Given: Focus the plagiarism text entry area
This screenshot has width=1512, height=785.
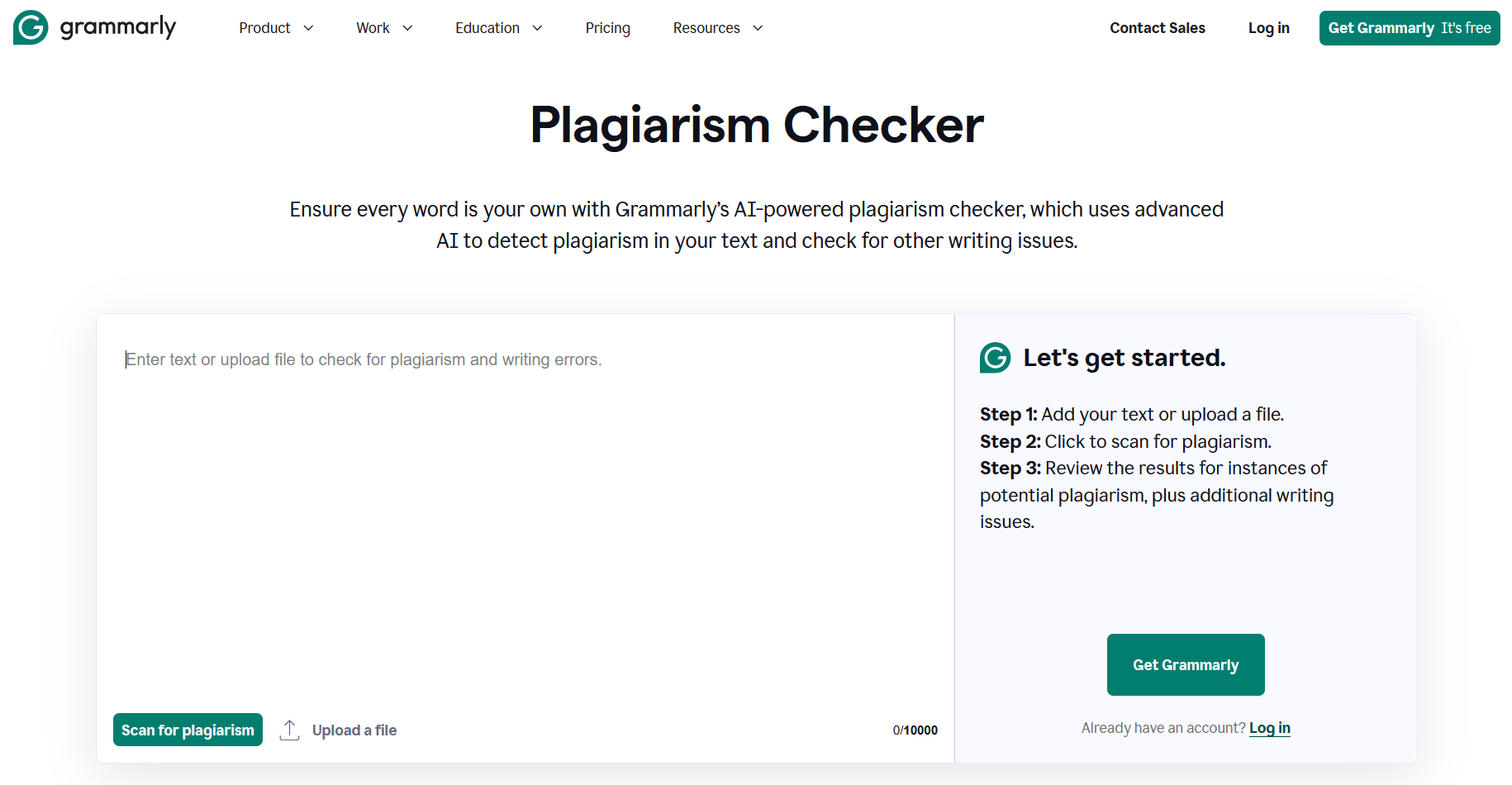Looking at the screenshot, I should click(x=525, y=512).
